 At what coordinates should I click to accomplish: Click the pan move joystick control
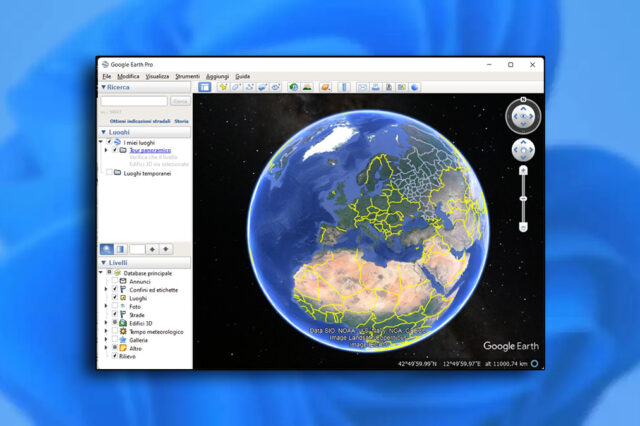523,150
